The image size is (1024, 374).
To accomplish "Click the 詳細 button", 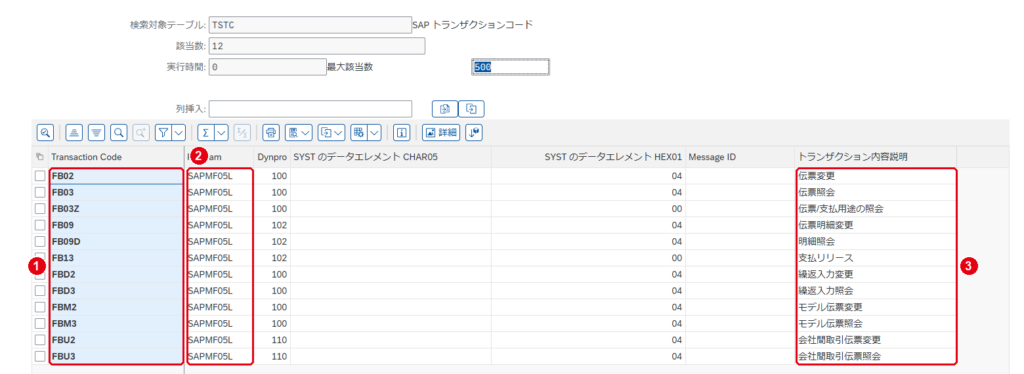I will pyautogui.click(x=441, y=132).
